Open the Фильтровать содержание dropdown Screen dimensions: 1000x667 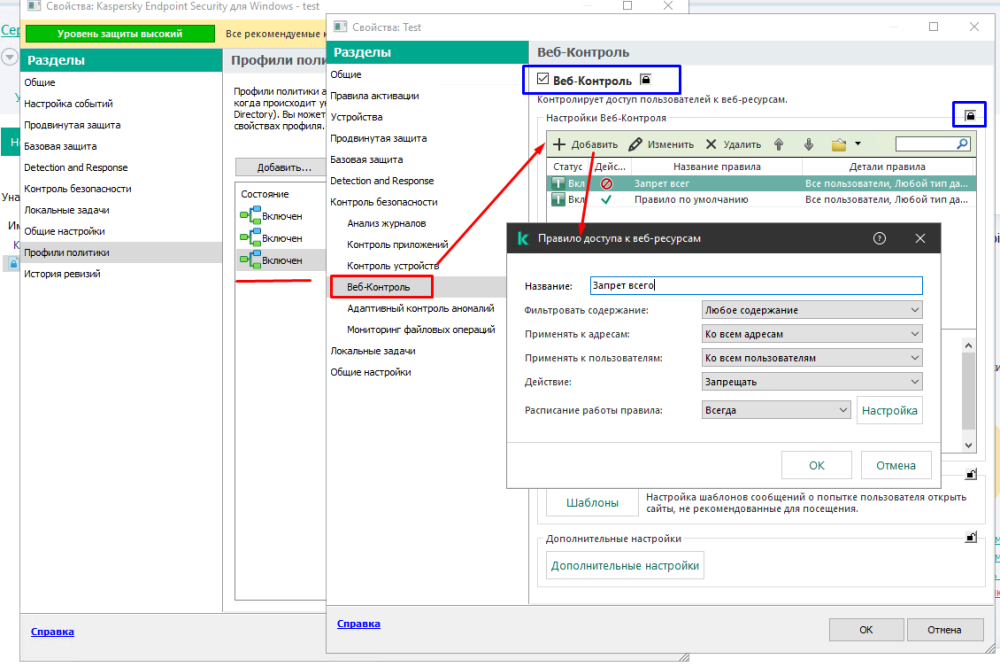811,310
